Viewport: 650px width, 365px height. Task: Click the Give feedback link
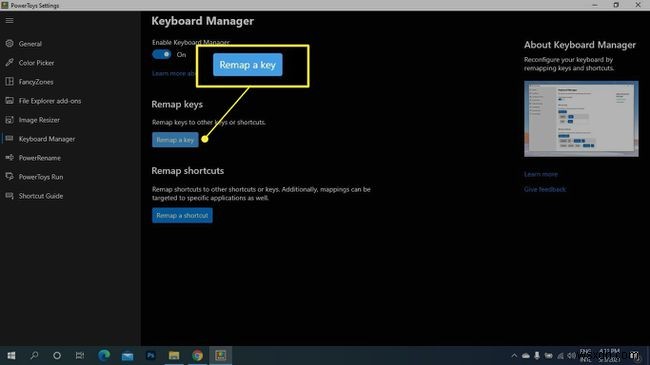pos(545,189)
